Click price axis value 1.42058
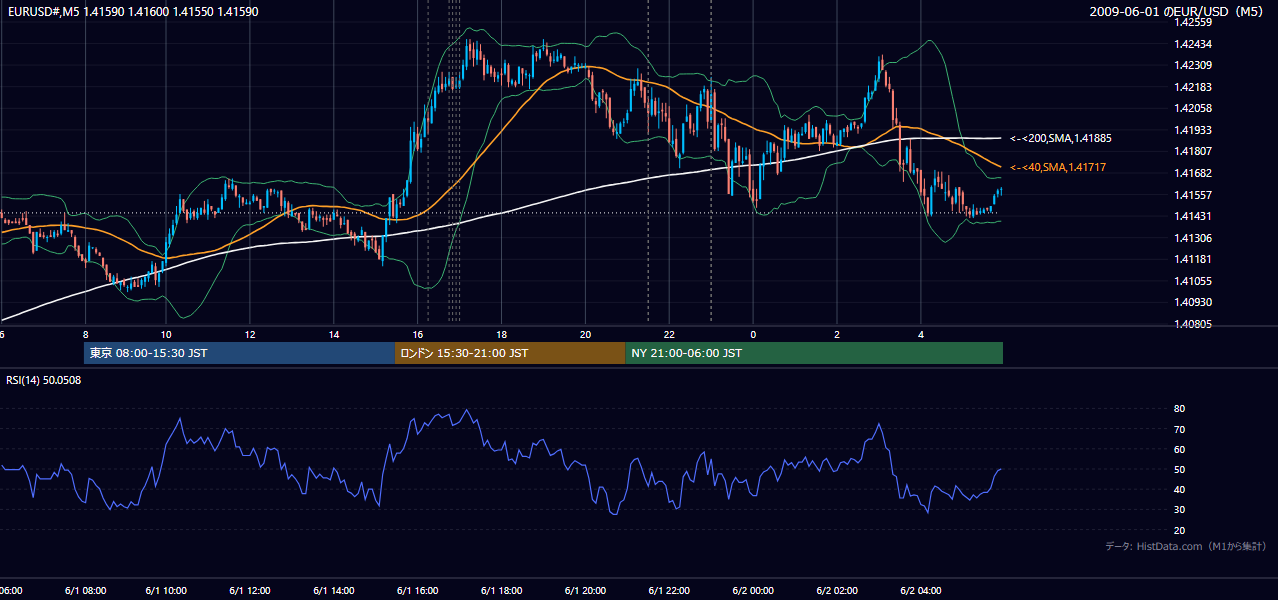This screenshot has width=1278, height=600. (x=1193, y=108)
